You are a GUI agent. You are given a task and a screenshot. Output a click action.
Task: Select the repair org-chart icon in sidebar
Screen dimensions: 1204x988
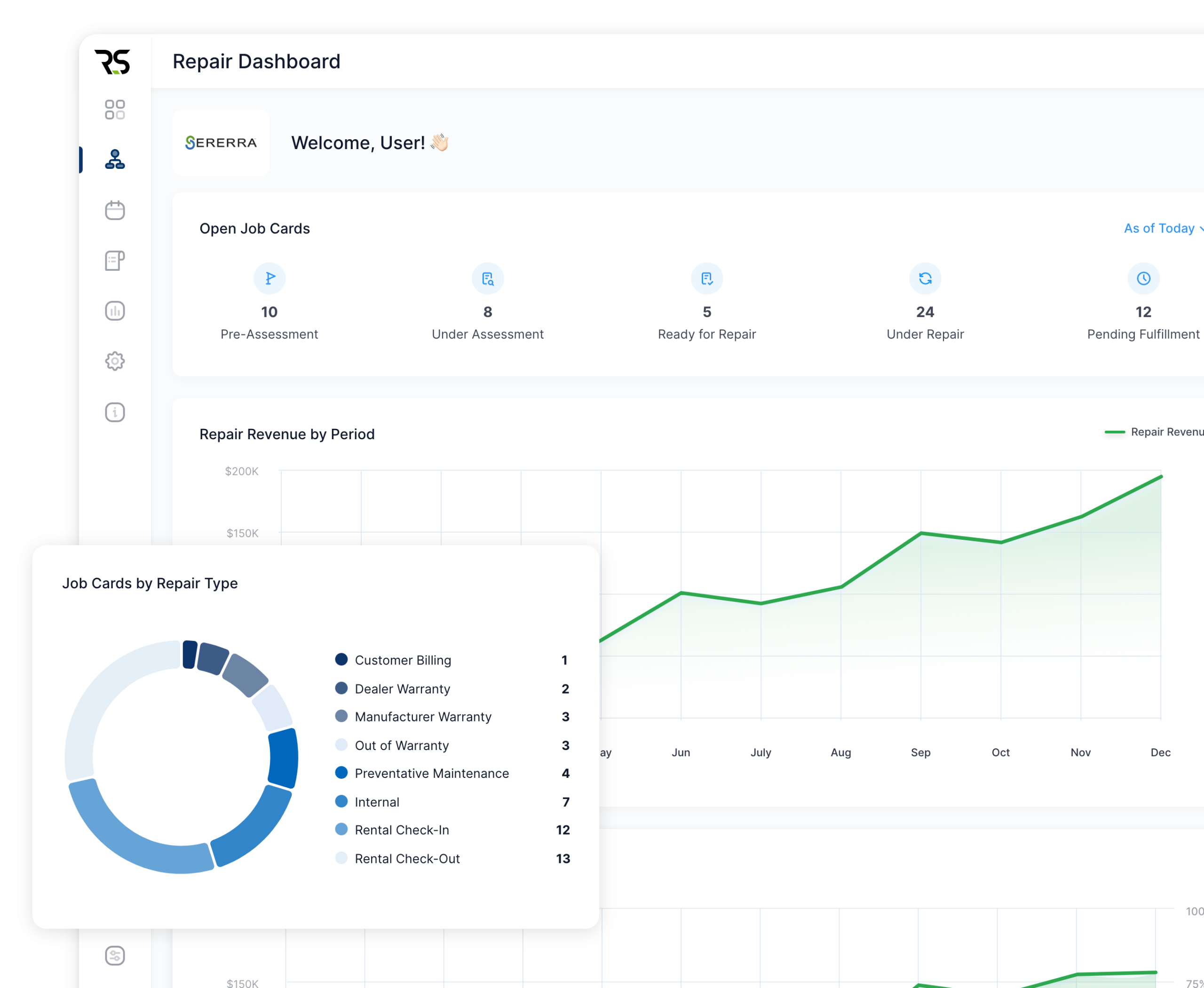pyautogui.click(x=115, y=159)
